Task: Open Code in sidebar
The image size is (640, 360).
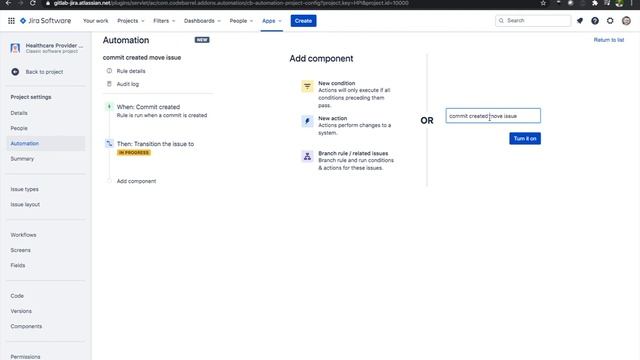Action: tap(17, 296)
